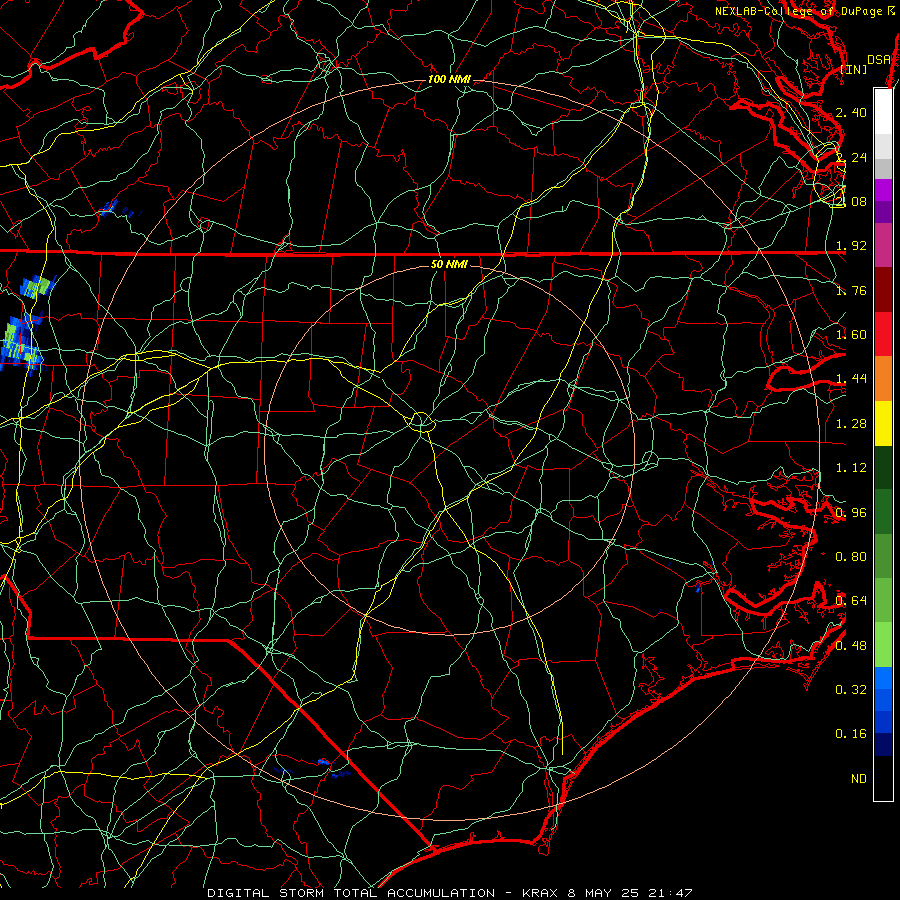Click the black ND legend swatch
Image resolution: width=900 pixels, height=900 pixels.
[x=883, y=778]
